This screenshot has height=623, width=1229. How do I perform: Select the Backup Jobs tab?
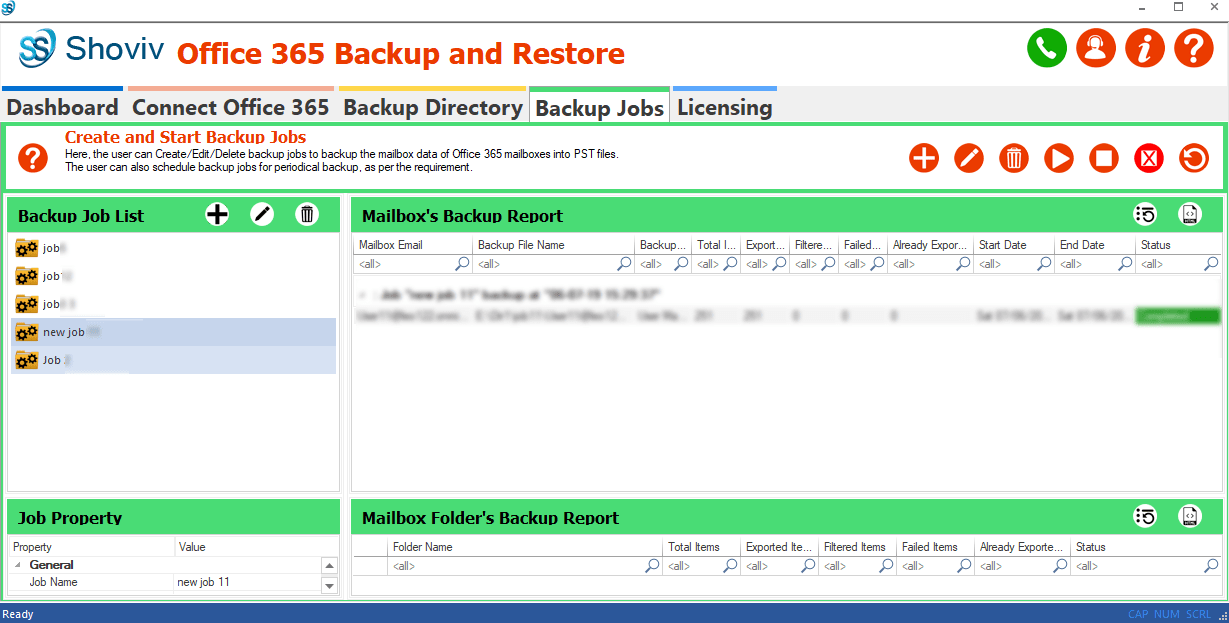tap(599, 108)
